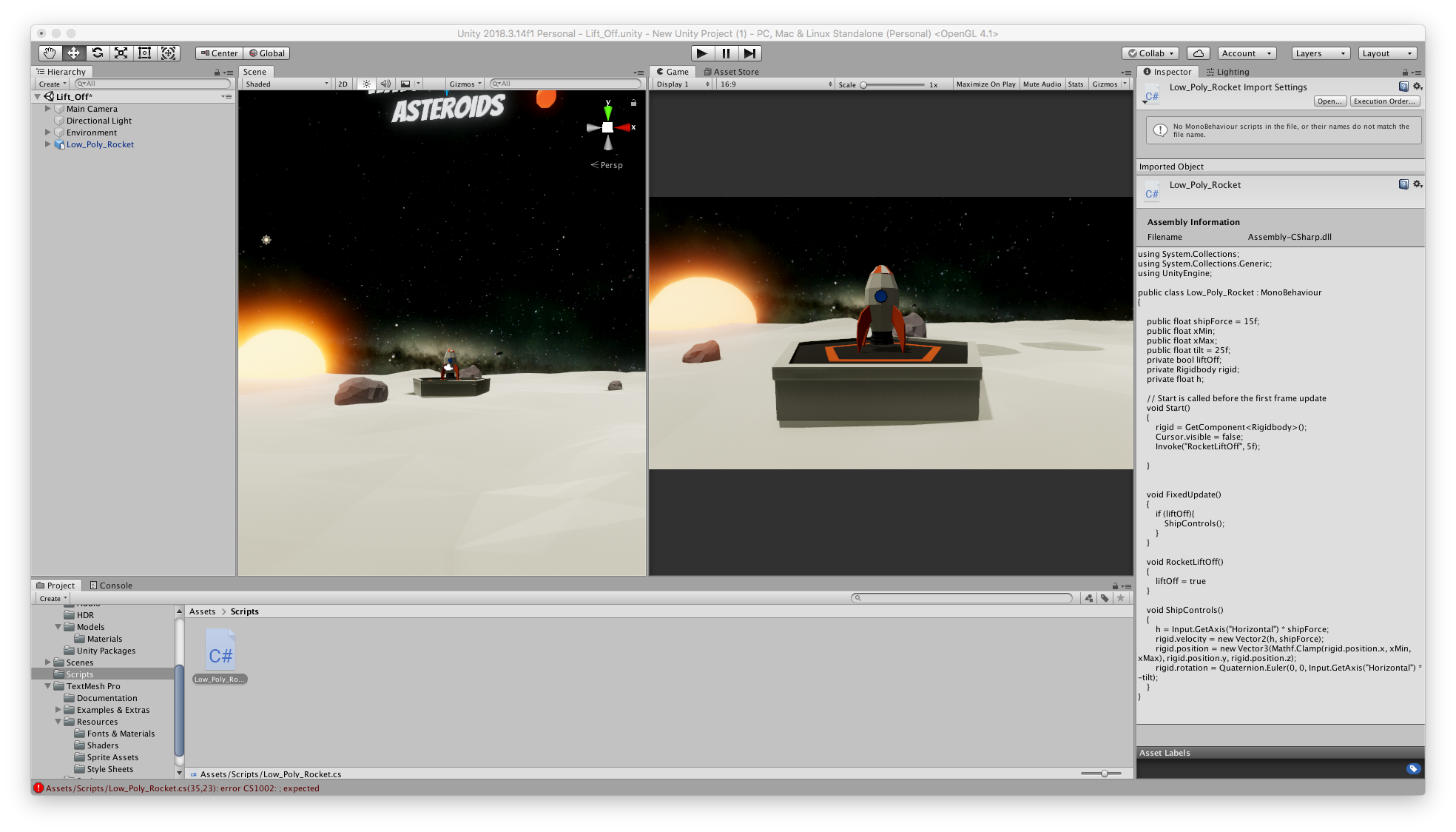Toggle scene audio speaker icon
This screenshot has height=832, width=1456.
tap(385, 84)
